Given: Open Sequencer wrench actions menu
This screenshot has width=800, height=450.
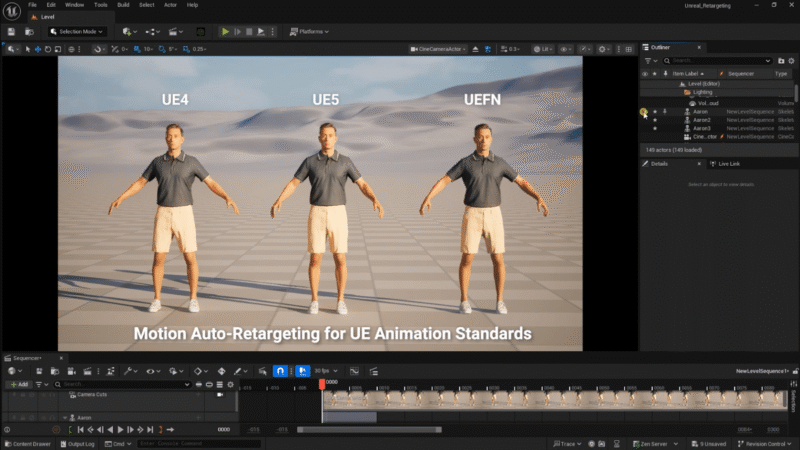Looking at the screenshot, I should [x=131, y=371].
